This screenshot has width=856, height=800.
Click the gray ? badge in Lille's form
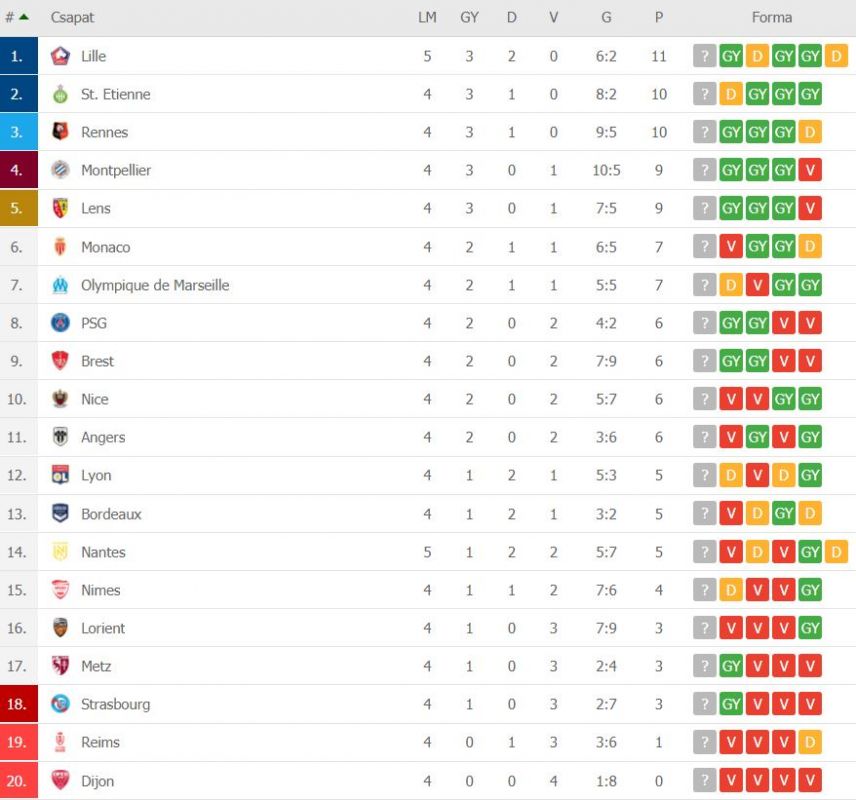tap(704, 56)
